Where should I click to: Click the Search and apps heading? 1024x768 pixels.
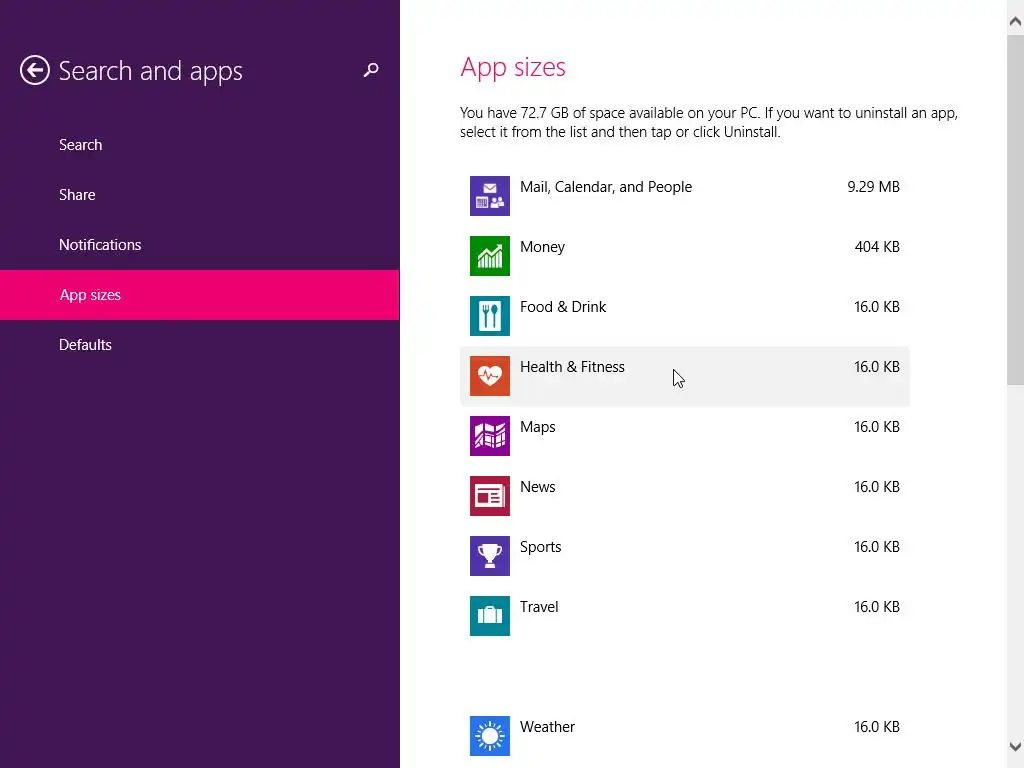point(150,71)
